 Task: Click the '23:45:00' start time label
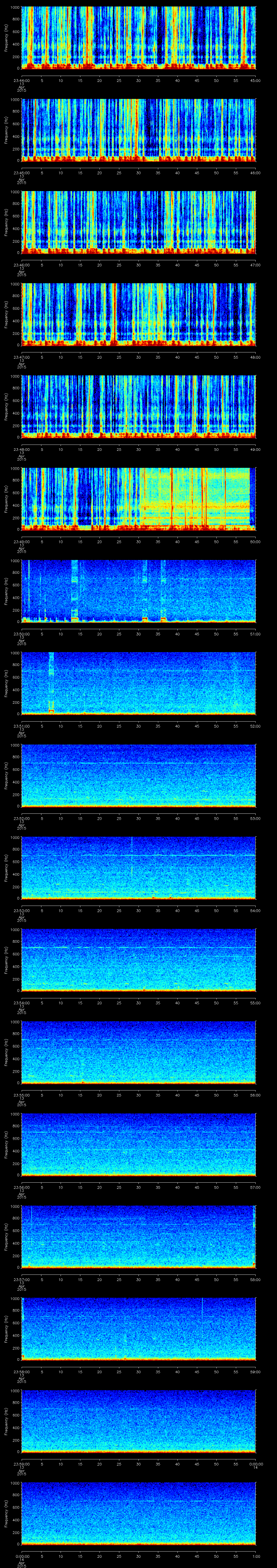pos(22,173)
